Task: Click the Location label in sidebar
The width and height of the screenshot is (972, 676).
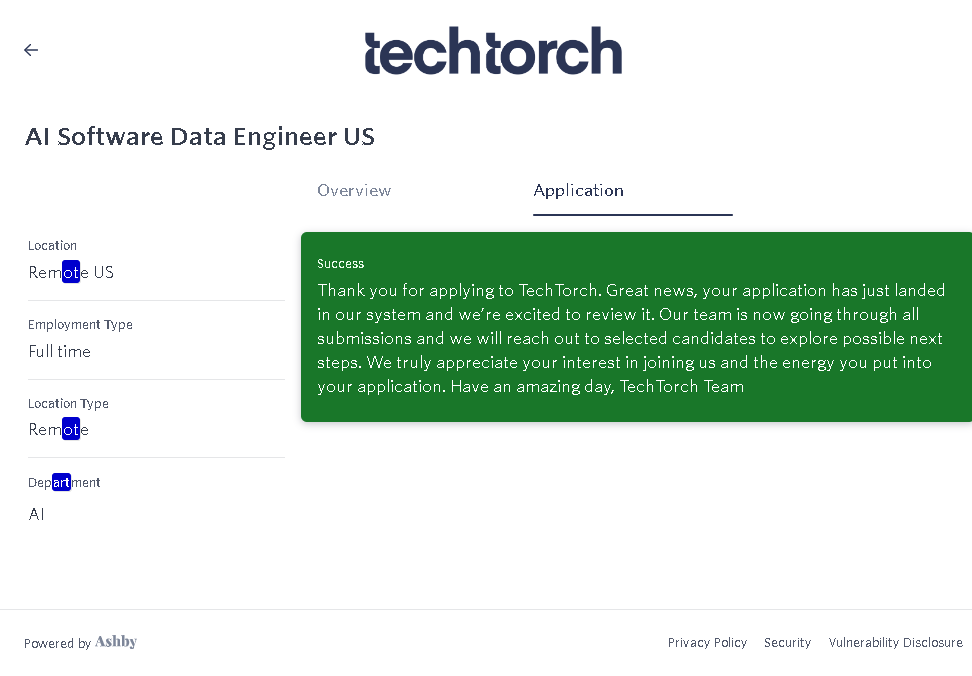Action: tap(52, 246)
